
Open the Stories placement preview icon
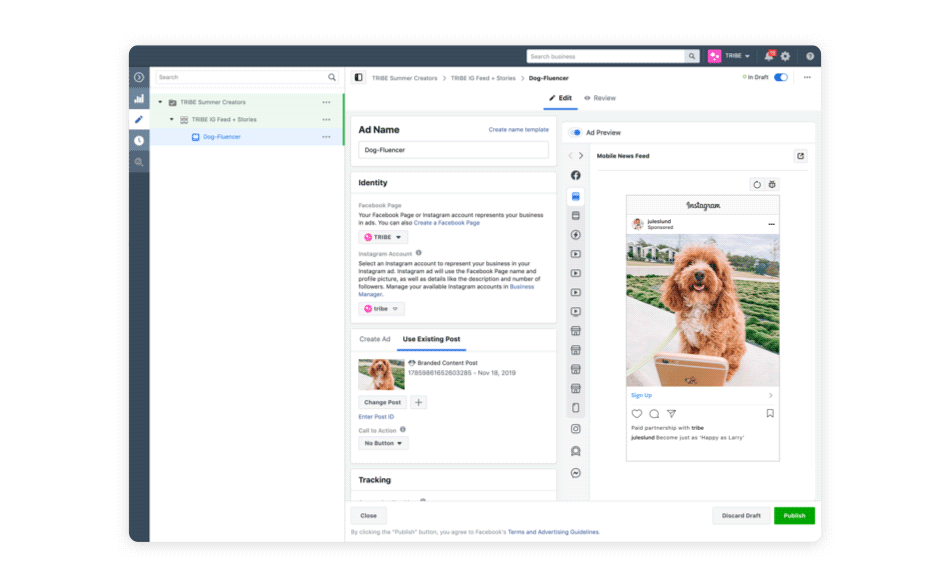[576, 407]
